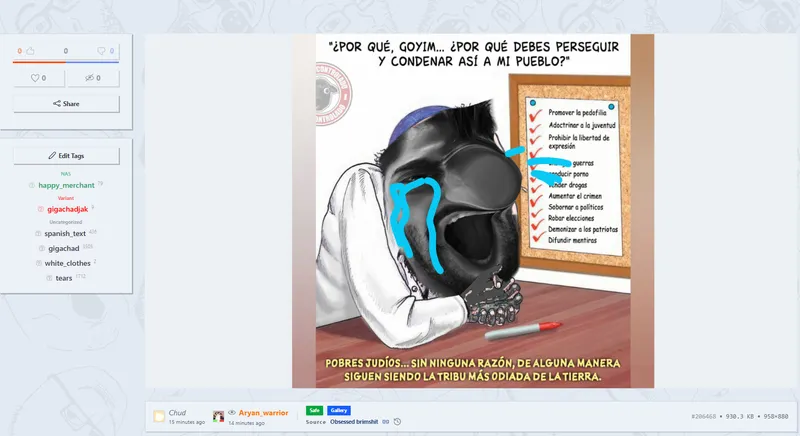Open the Edit Tags button
Screen dimensions: 800x436
click(66, 156)
